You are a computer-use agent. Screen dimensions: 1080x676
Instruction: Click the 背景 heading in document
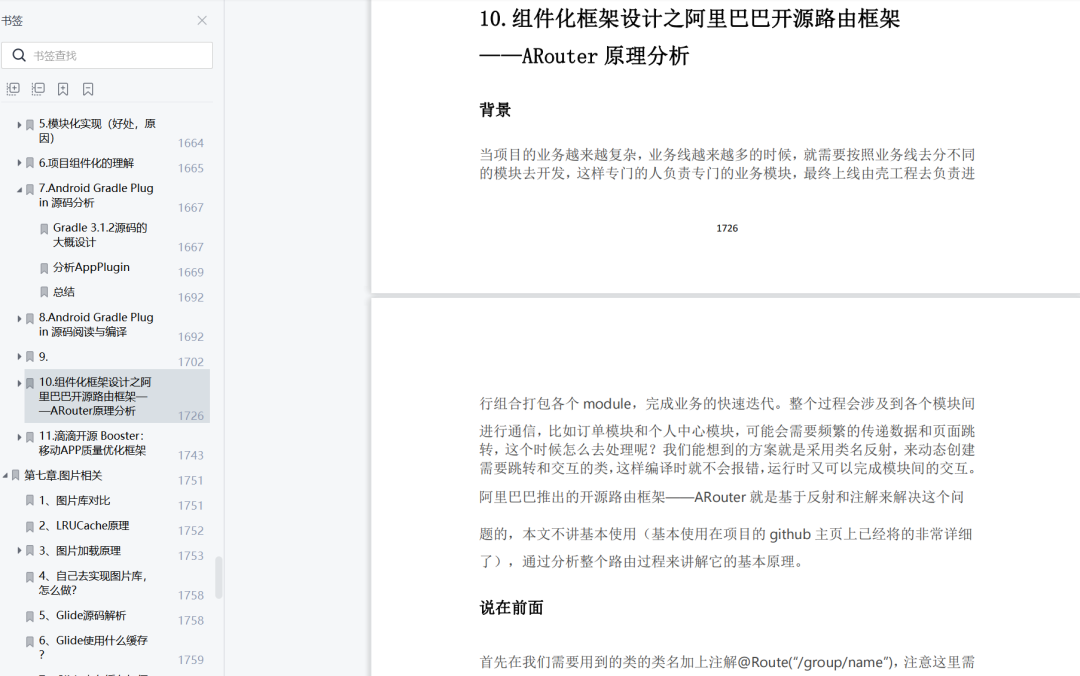coord(495,110)
